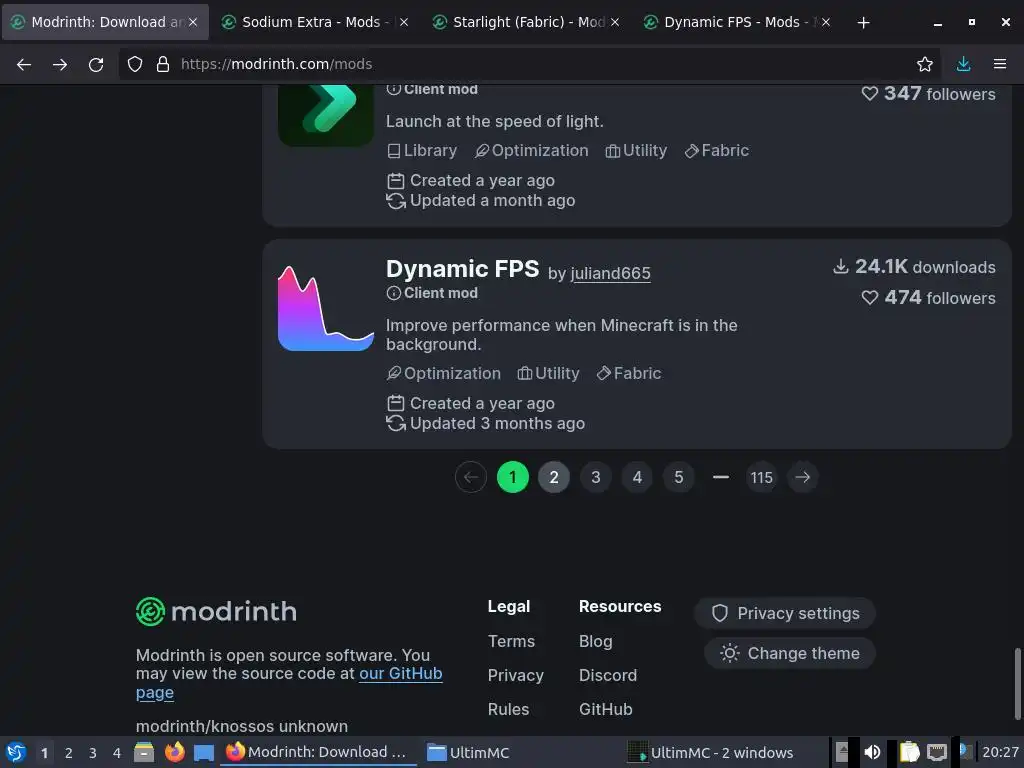The width and height of the screenshot is (1024, 768).
Task: Open the GitHub resources link
Action: point(605,709)
